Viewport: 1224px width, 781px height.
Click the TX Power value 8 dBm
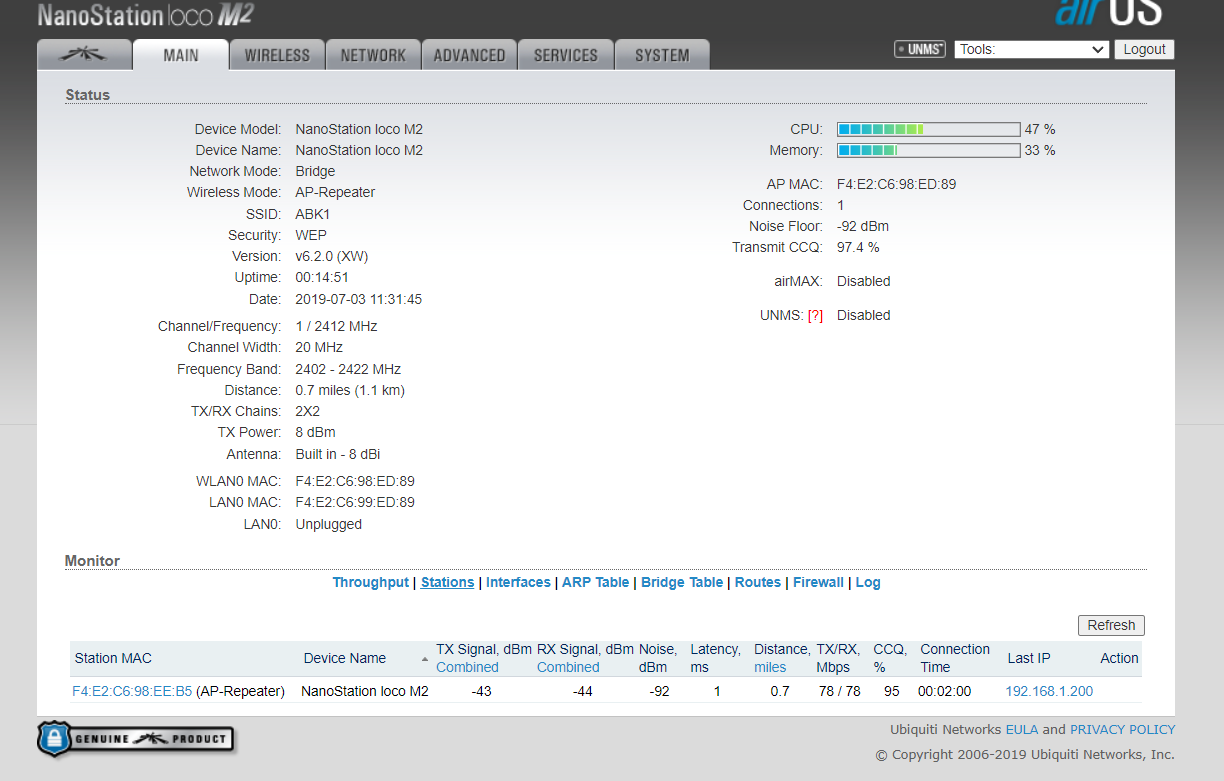[x=315, y=432]
